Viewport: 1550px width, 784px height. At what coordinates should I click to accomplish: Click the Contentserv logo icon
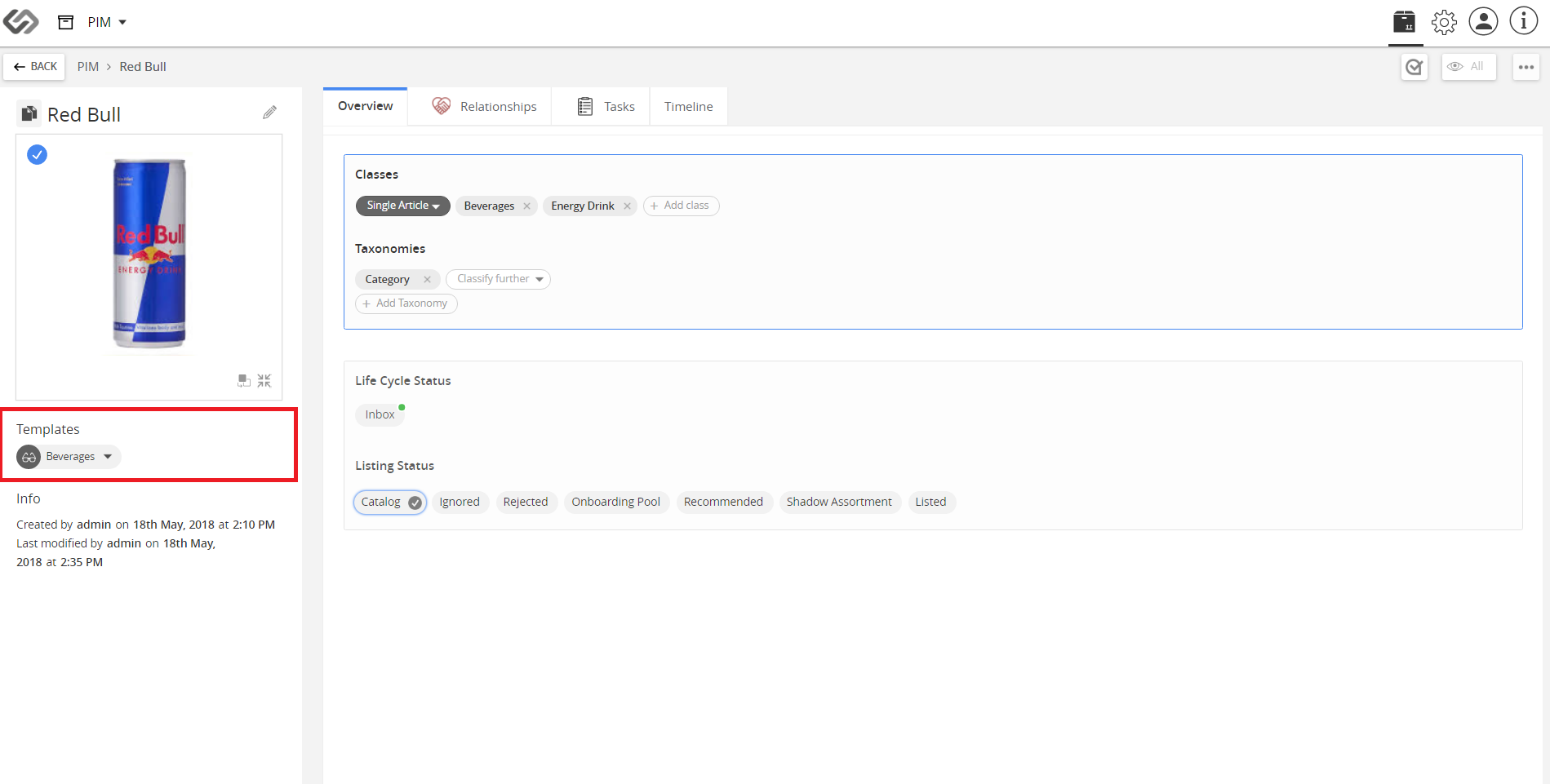(x=20, y=22)
